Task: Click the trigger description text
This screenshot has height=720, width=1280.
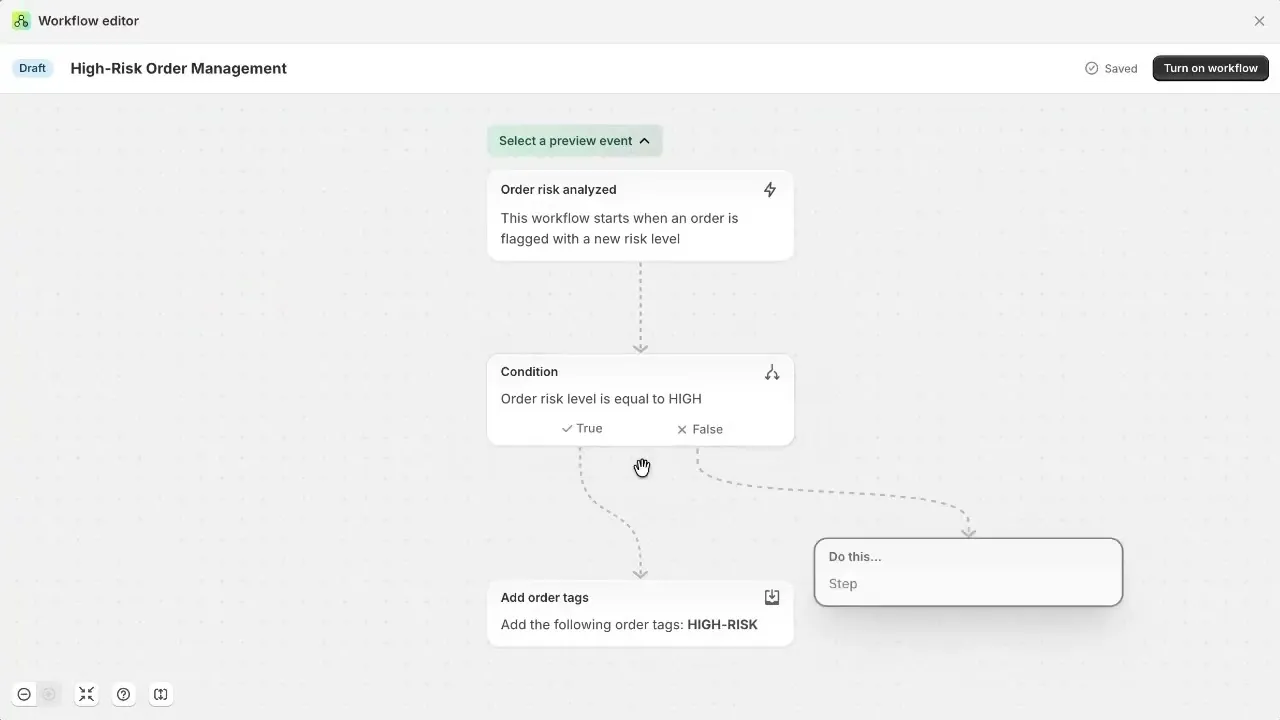Action: coord(619,228)
